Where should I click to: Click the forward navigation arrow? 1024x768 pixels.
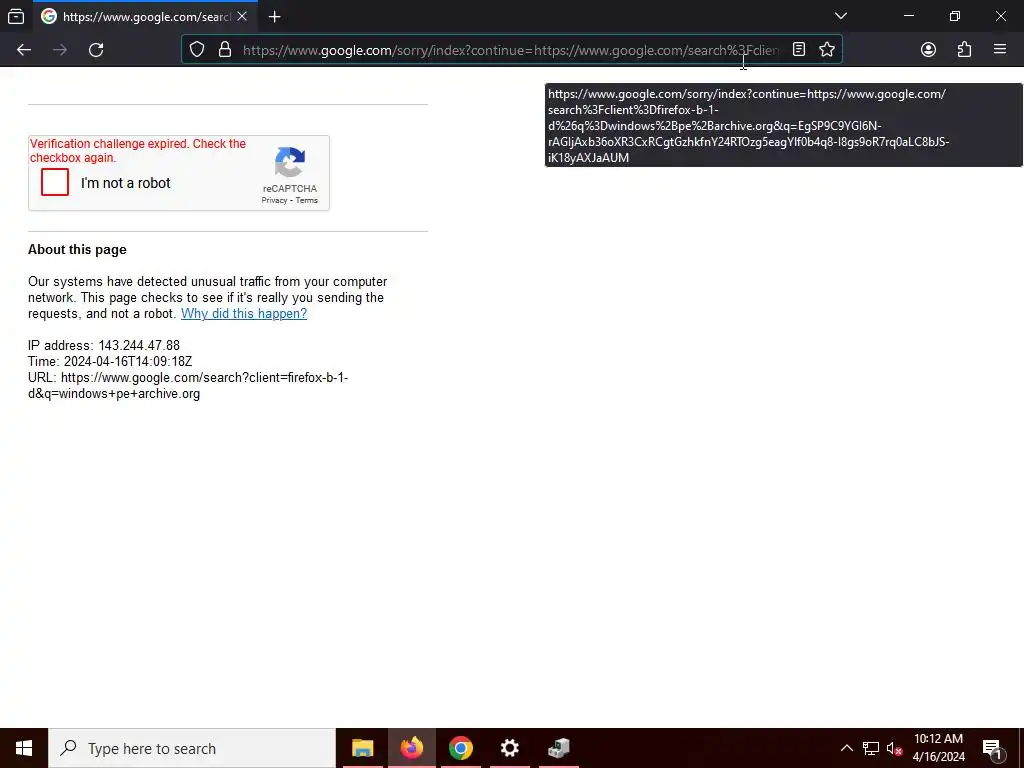(x=60, y=50)
